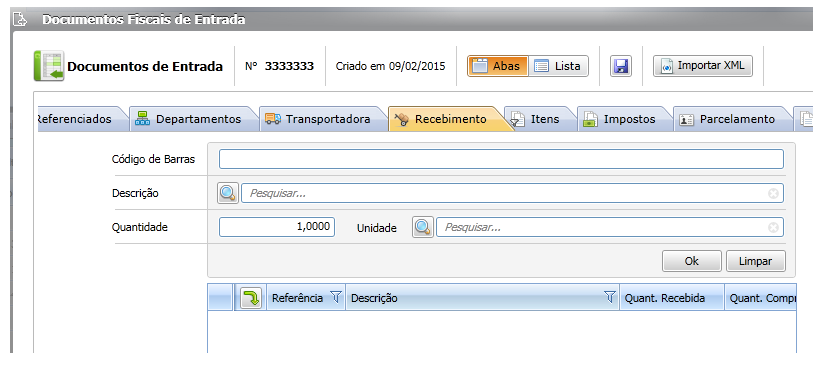The width and height of the screenshot is (821, 367).
Task: Click the document icon in the title bar
Action: click(x=20, y=20)
